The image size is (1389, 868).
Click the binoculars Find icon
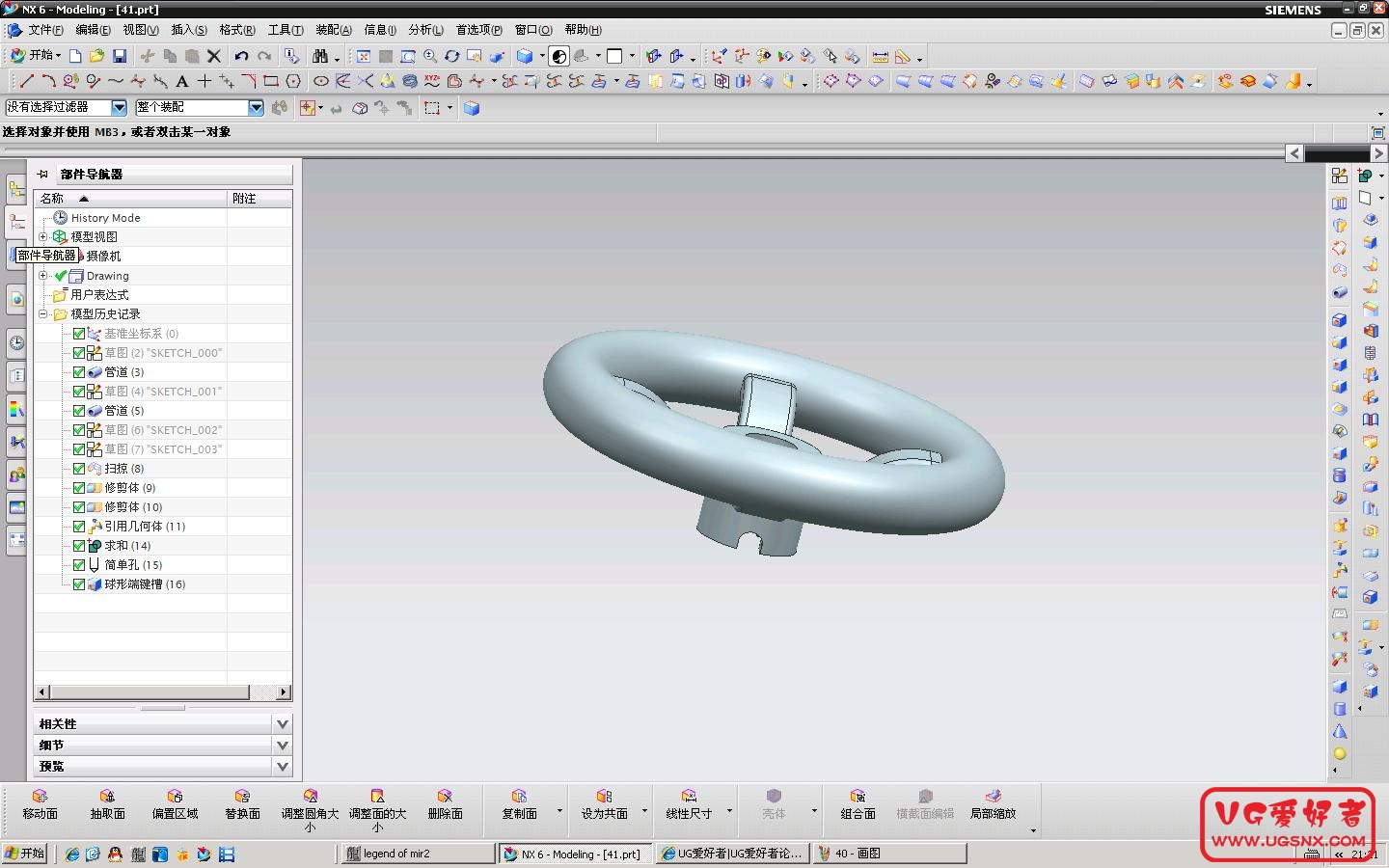320,56
